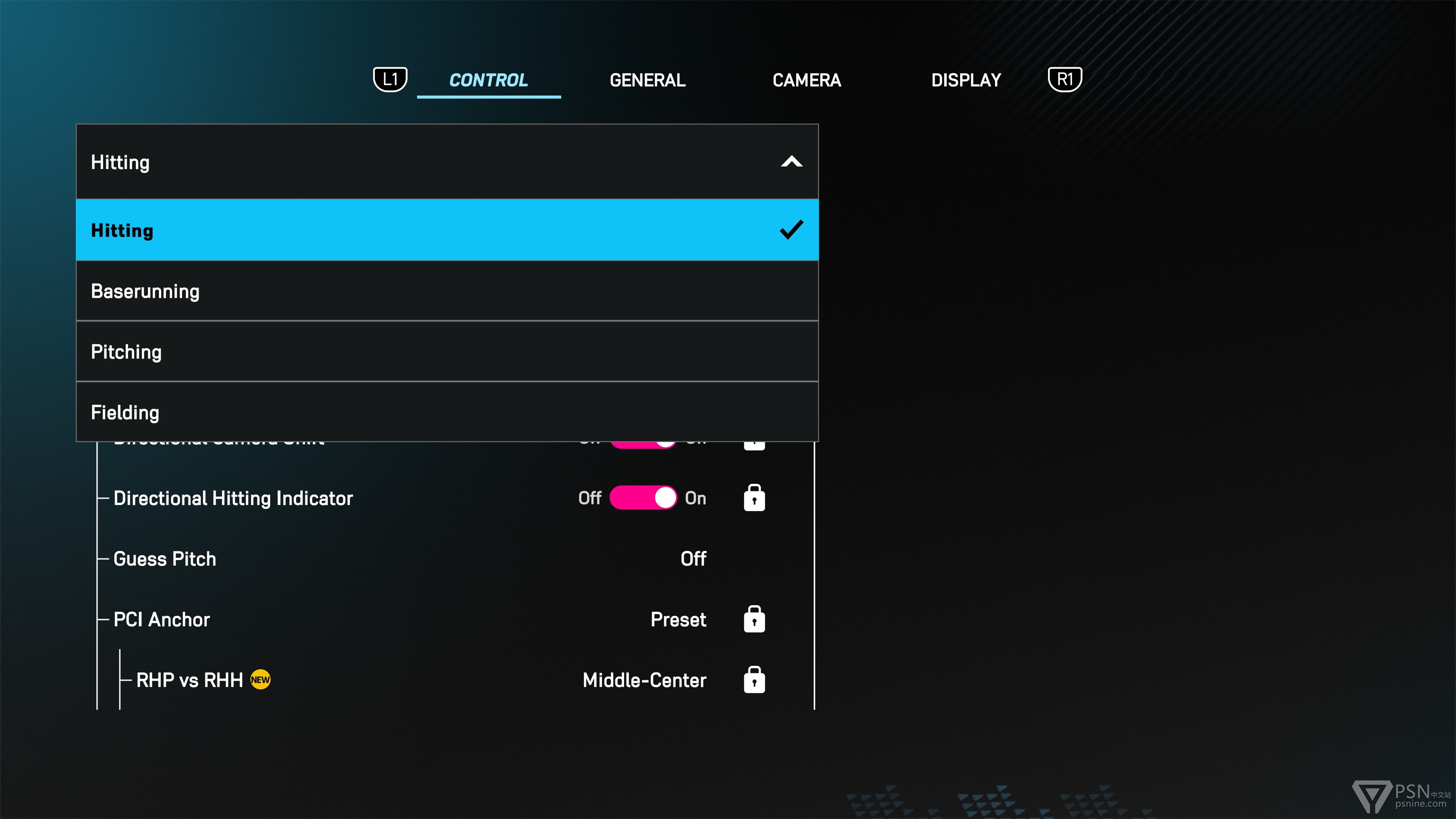
Task: Click lock icon next to PCI Anchor
Action: click(x=754, y=620)
